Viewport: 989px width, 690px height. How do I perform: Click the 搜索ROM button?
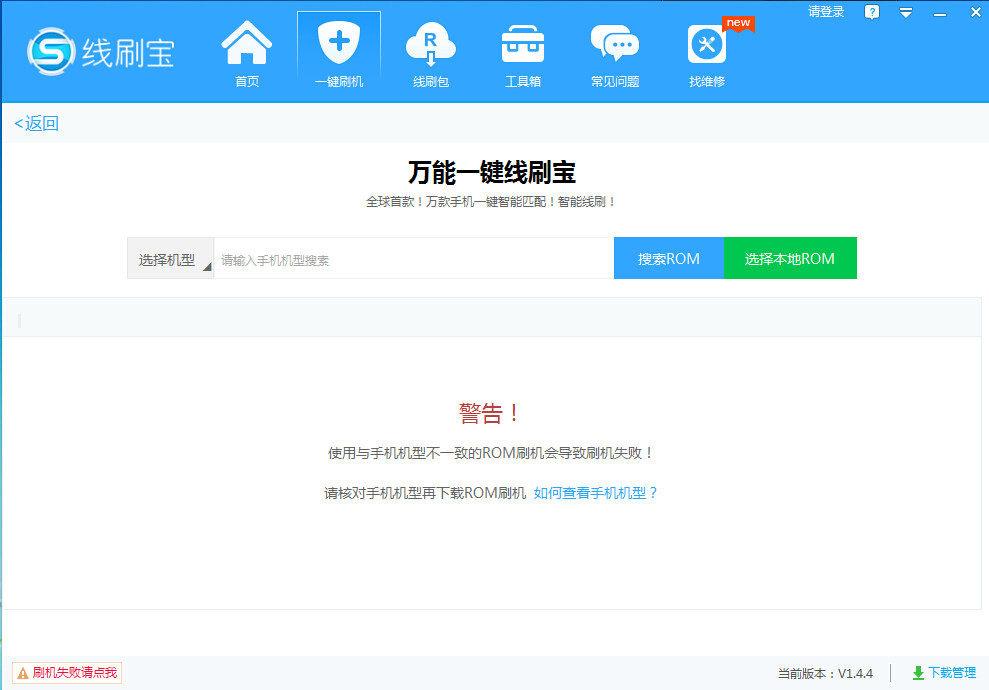669,258
